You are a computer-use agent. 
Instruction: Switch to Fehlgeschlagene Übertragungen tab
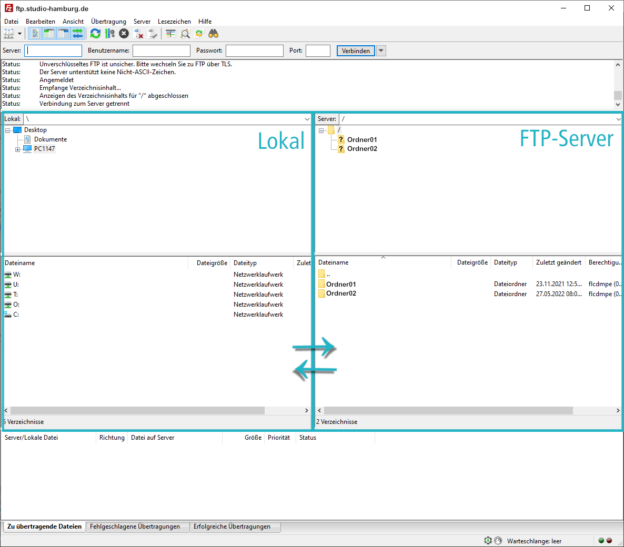point(135,526)
